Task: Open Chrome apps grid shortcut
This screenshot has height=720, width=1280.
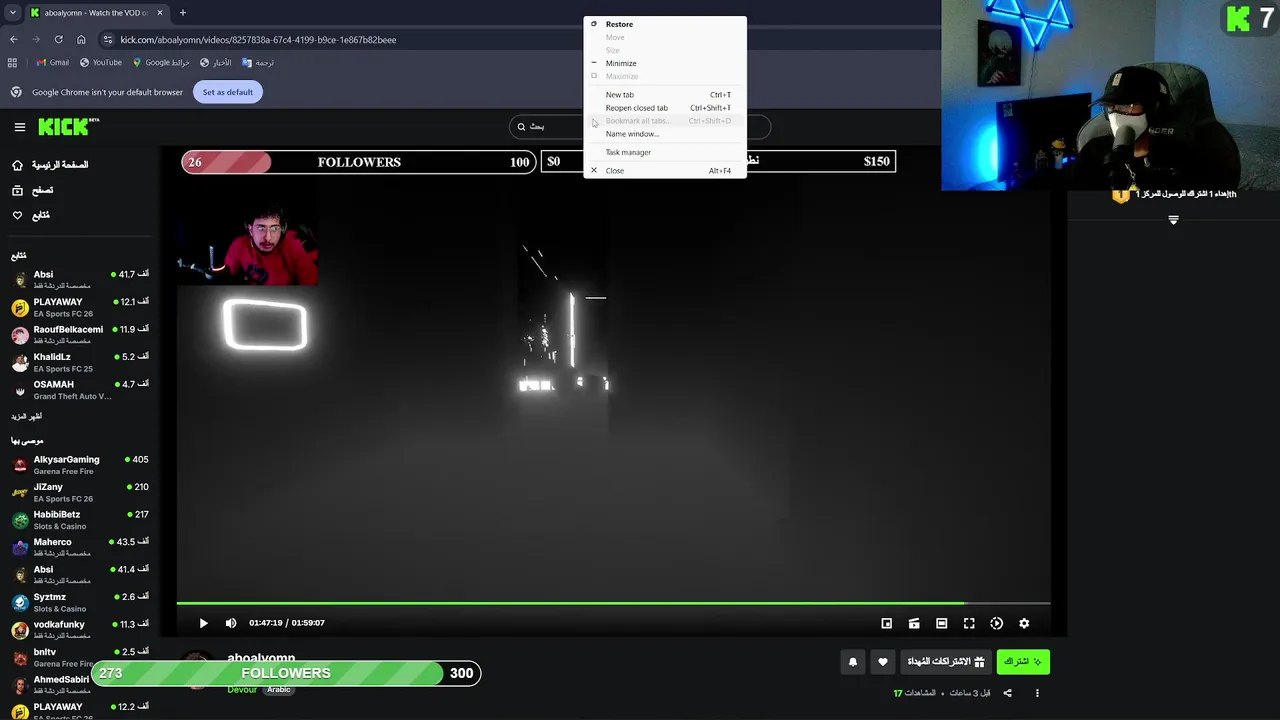Action: (x=12, y=63)
